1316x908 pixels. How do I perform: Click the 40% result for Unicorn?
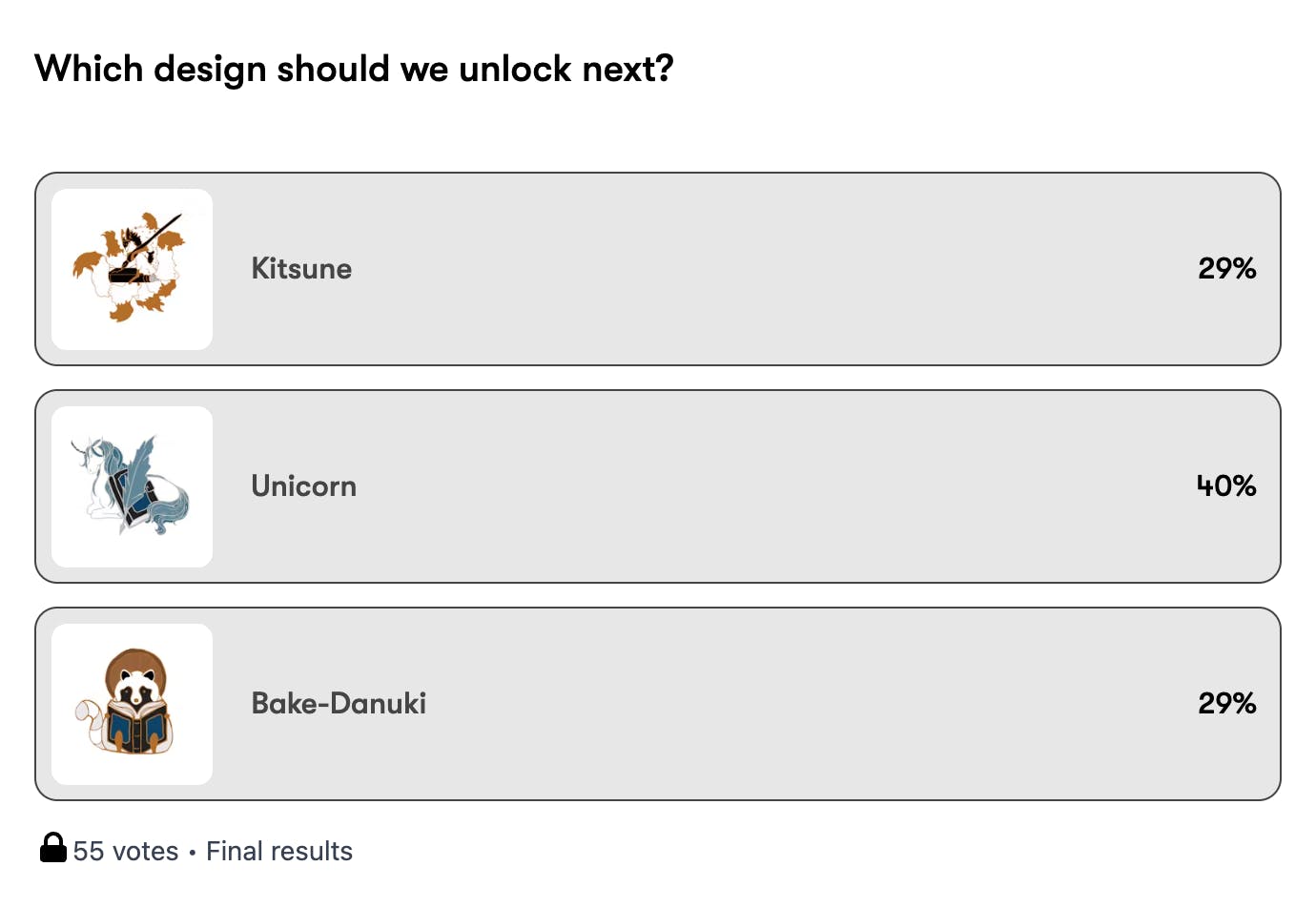click(x=1226, y=486)
